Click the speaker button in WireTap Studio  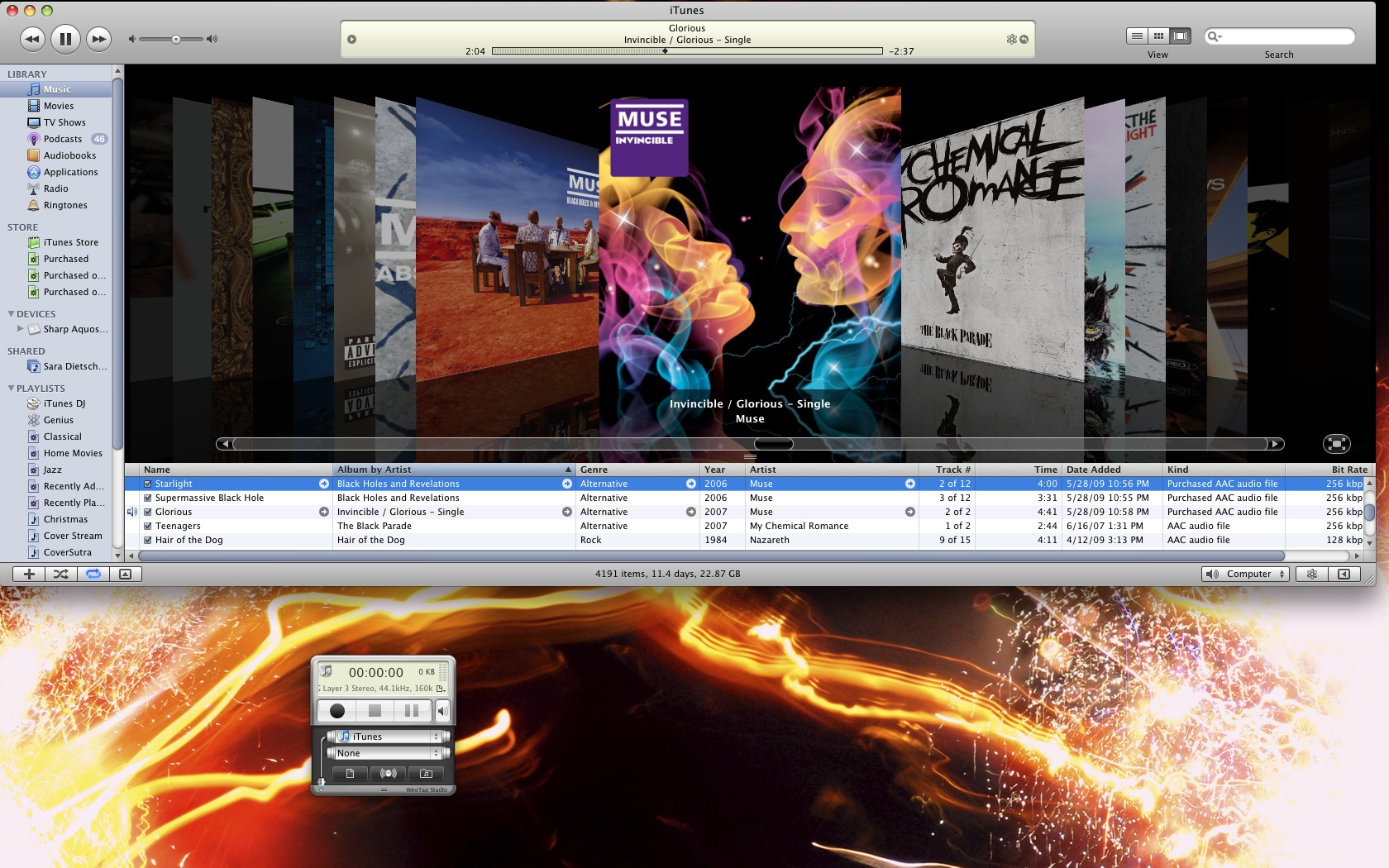tap(442, 710)
